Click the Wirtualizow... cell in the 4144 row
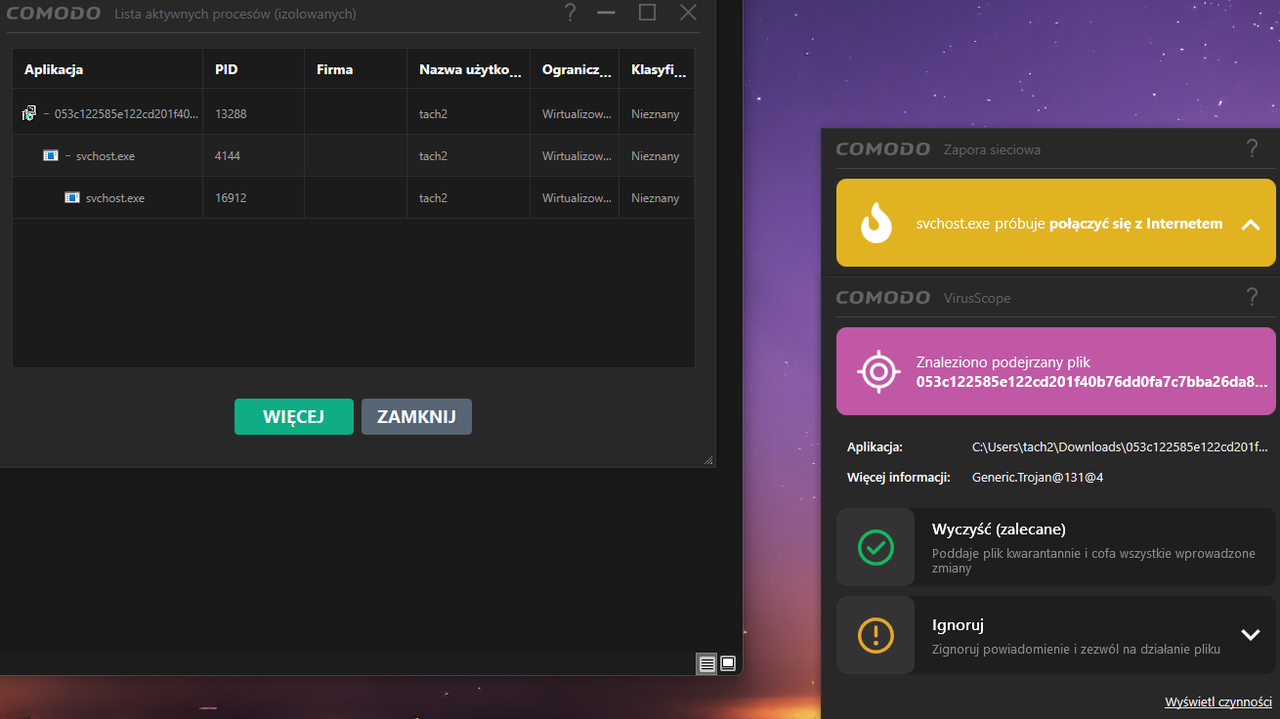 (577, 156)
